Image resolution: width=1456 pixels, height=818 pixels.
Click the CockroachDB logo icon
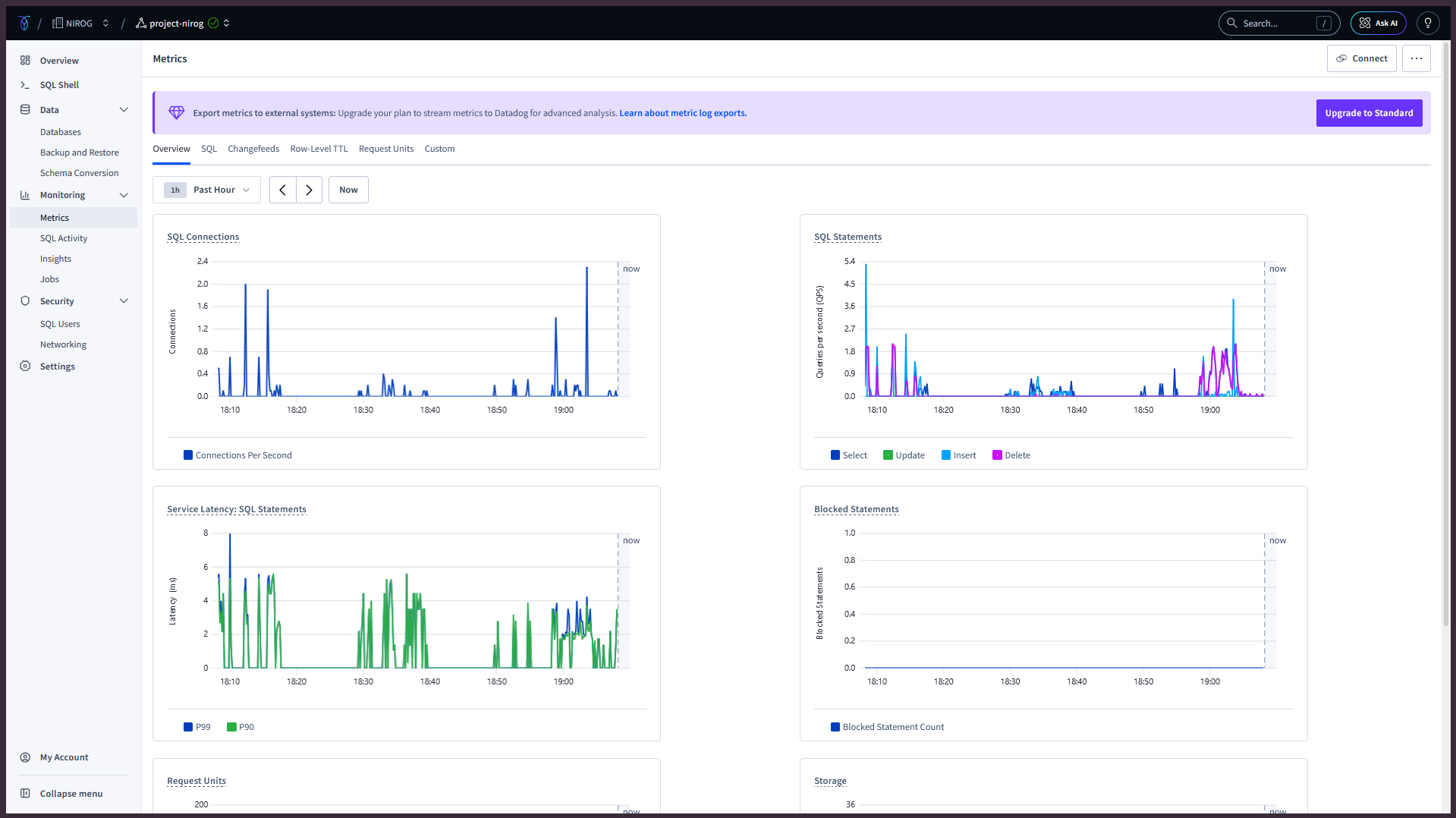click(x=24, y=24)
